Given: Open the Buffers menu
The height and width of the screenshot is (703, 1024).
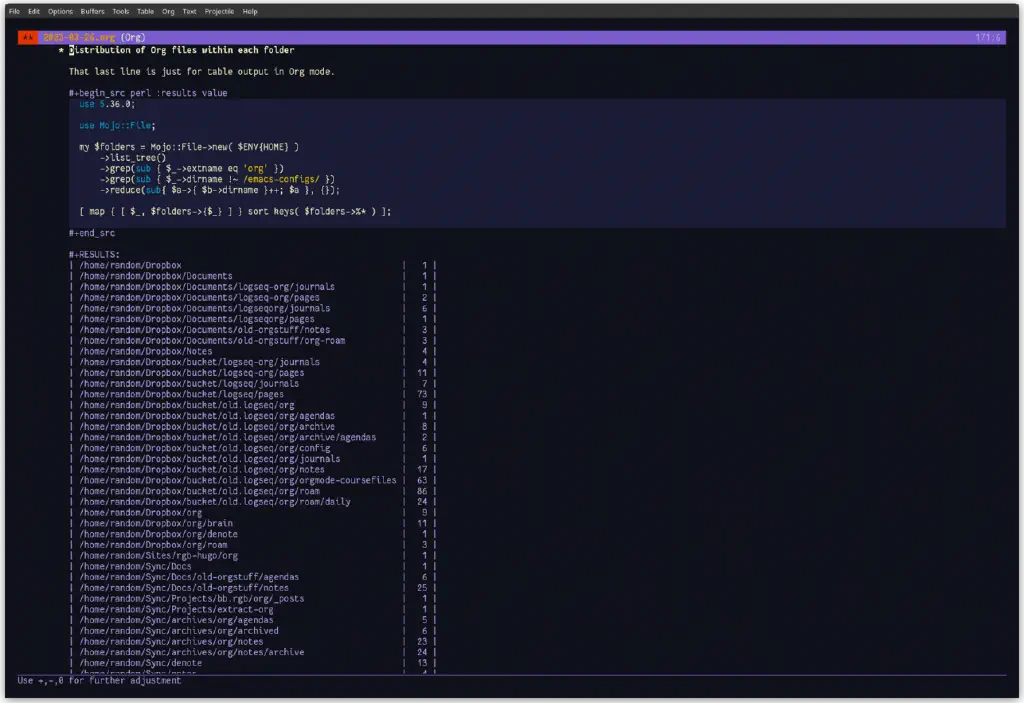Looking at the screenshot, I should [92, 11].
